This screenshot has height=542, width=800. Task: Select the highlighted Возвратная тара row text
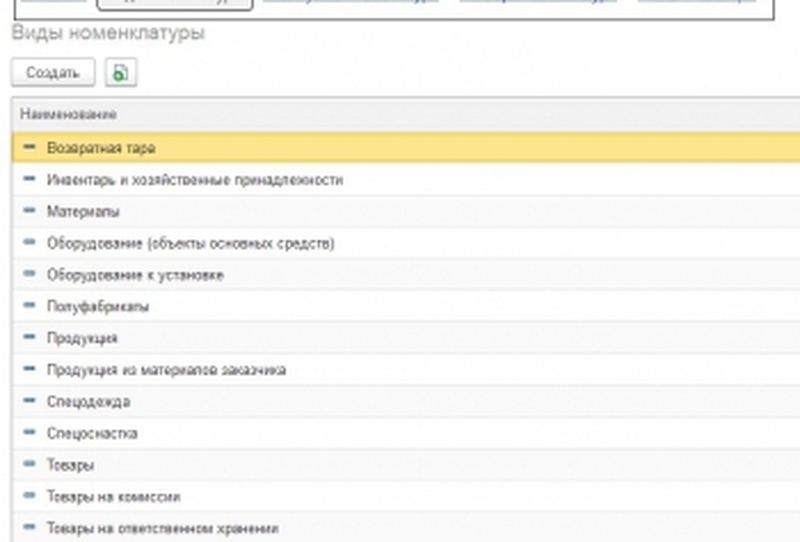(x=101, y=148)
